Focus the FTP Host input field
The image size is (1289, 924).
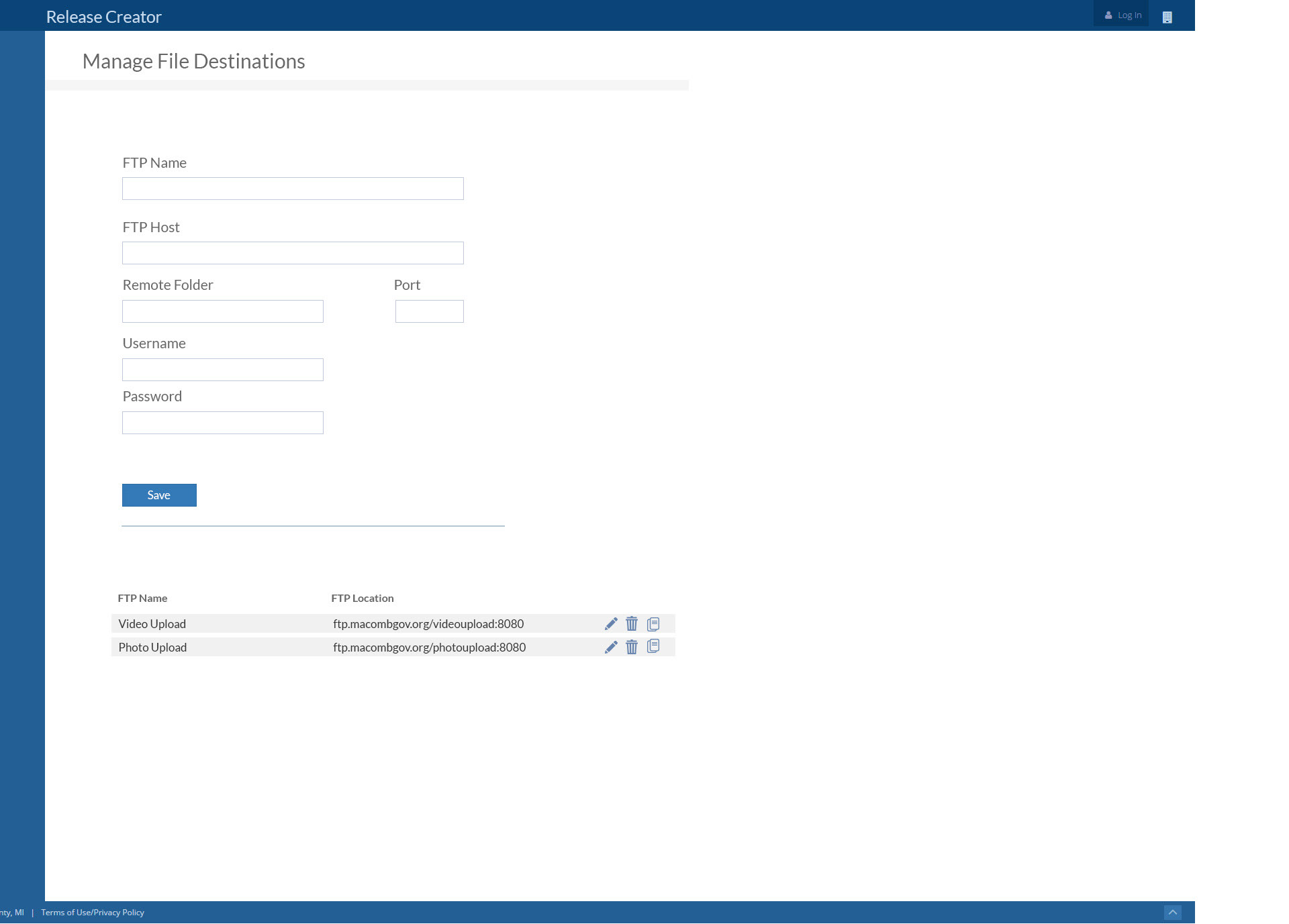click(x=293, y=253)
